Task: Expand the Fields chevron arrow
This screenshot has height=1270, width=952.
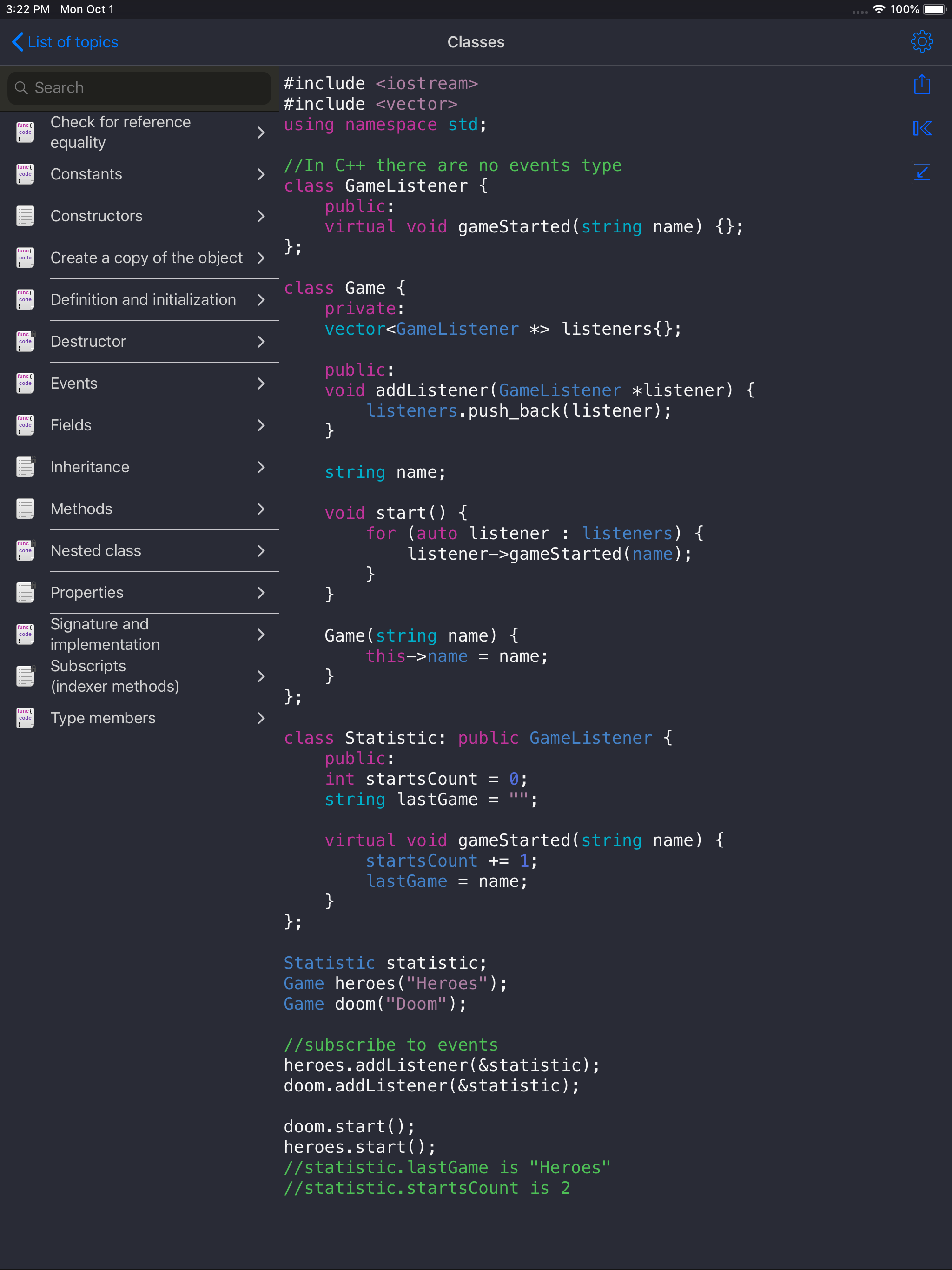Action: (x=261, y=425)
